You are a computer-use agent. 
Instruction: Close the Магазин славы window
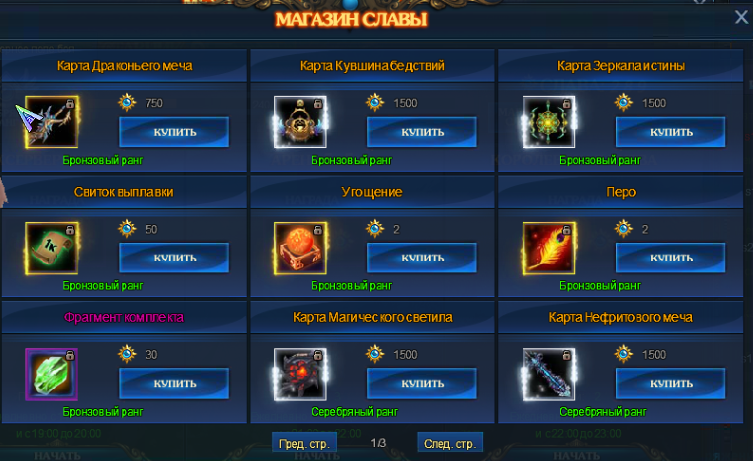pyautogui.click(x=741, y=17)
